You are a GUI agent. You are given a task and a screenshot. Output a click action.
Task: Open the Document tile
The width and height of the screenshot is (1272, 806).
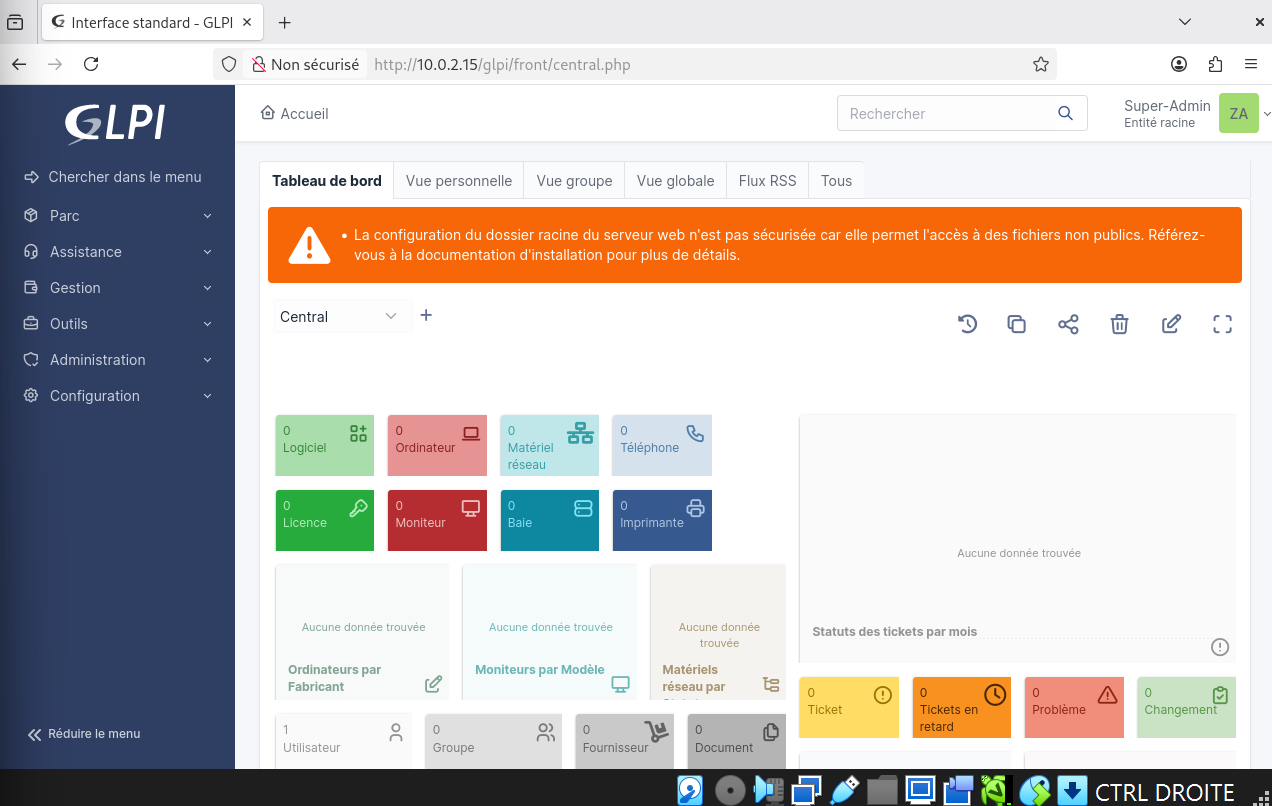pos(737,741)
